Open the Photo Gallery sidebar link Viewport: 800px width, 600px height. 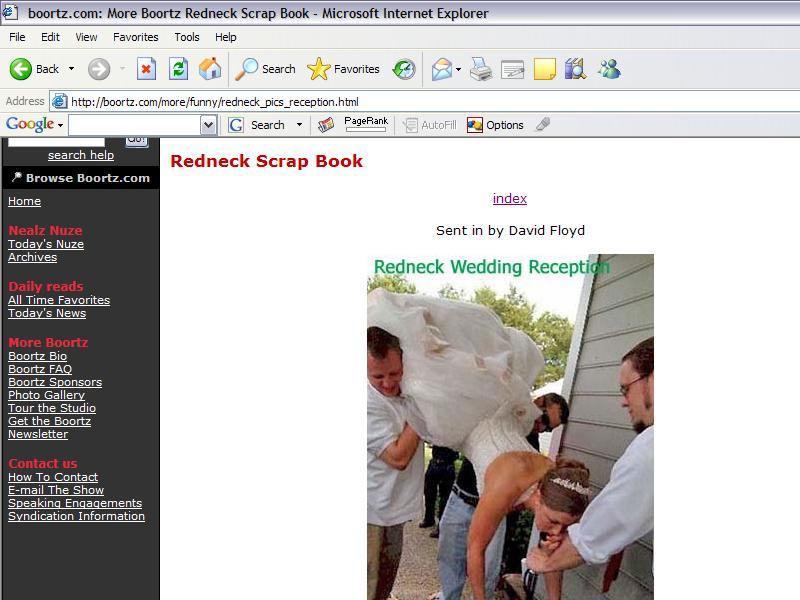click(46, 395)
